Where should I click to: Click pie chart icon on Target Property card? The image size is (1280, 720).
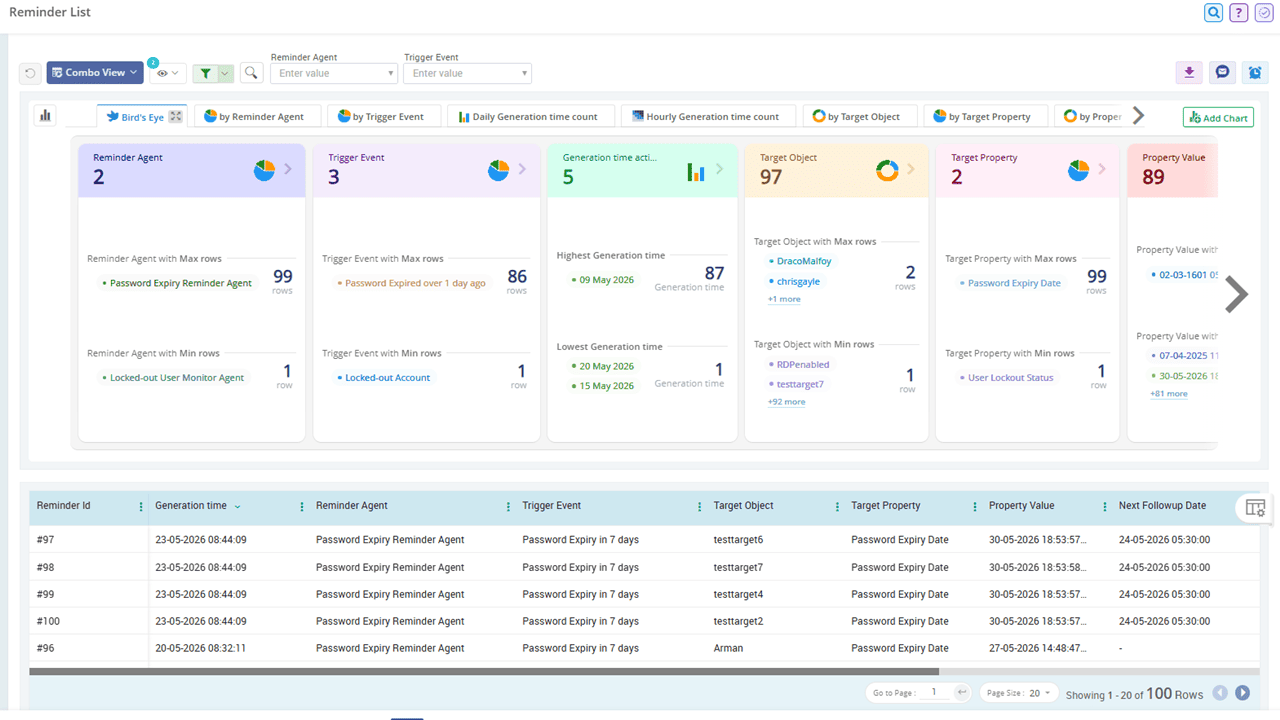coord(1078,171)
